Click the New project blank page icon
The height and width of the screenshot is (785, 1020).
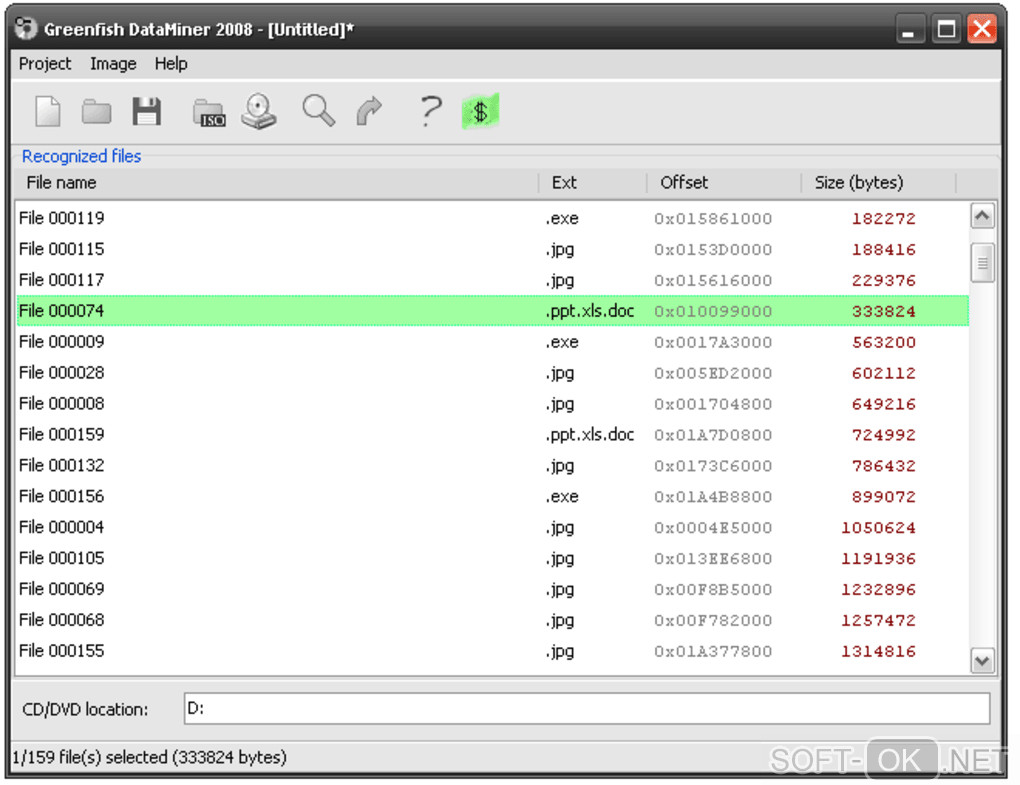48,111
